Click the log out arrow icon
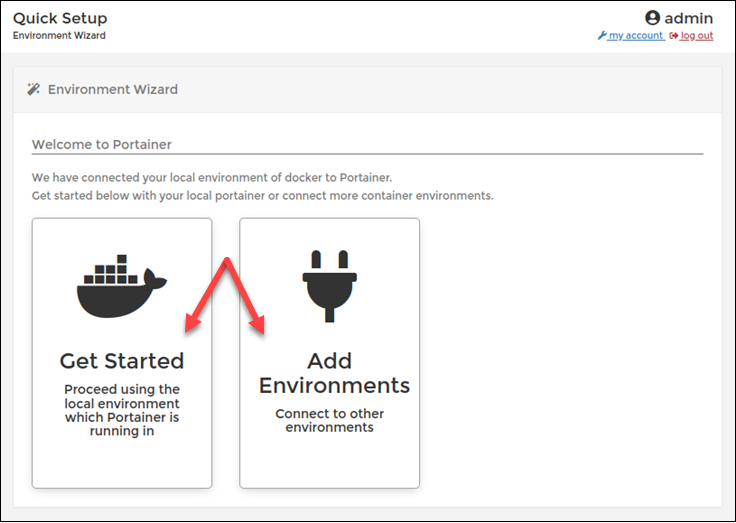 pyautogui.click(x=674, y=36)
